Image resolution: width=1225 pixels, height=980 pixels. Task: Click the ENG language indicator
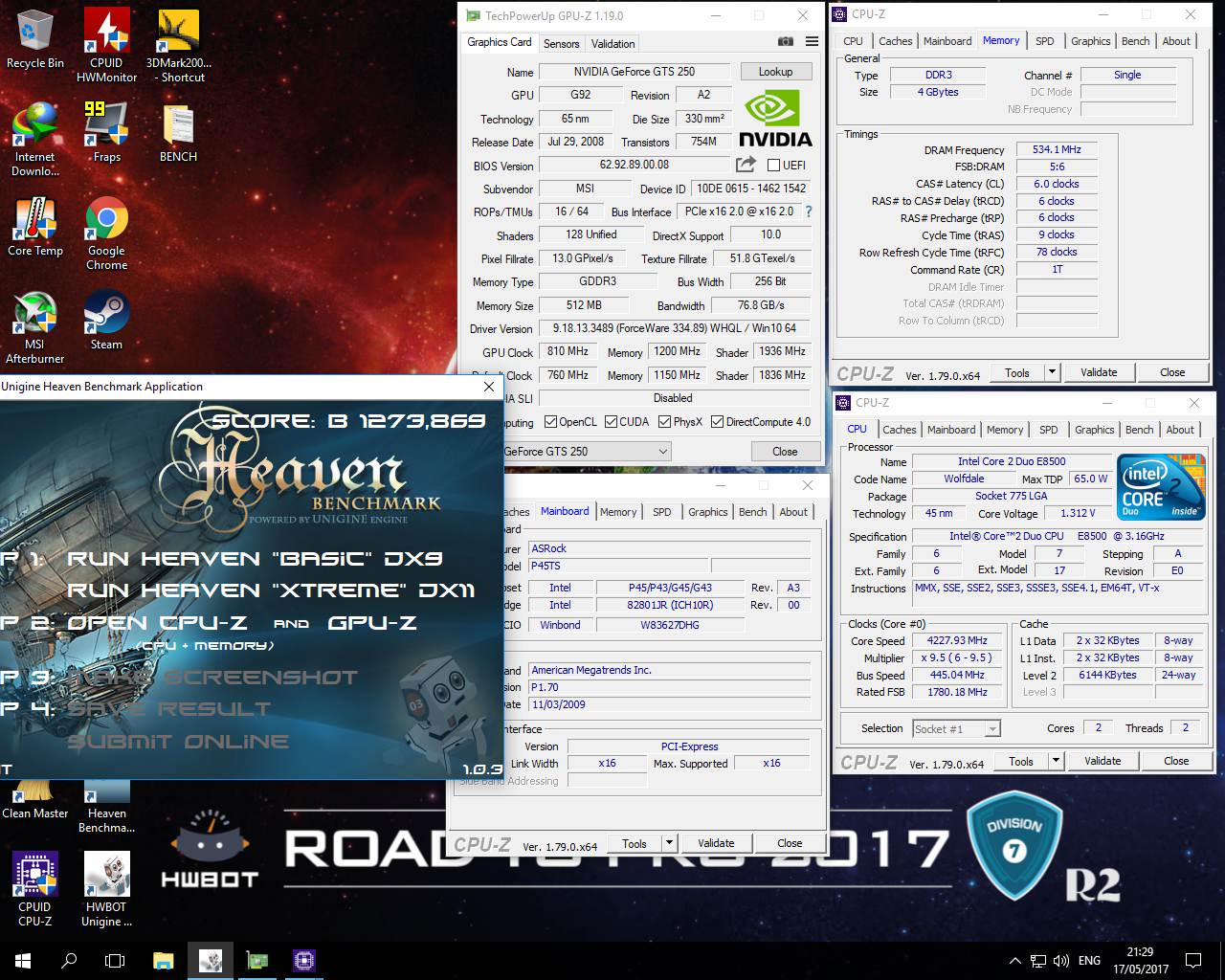(1089, 960)
